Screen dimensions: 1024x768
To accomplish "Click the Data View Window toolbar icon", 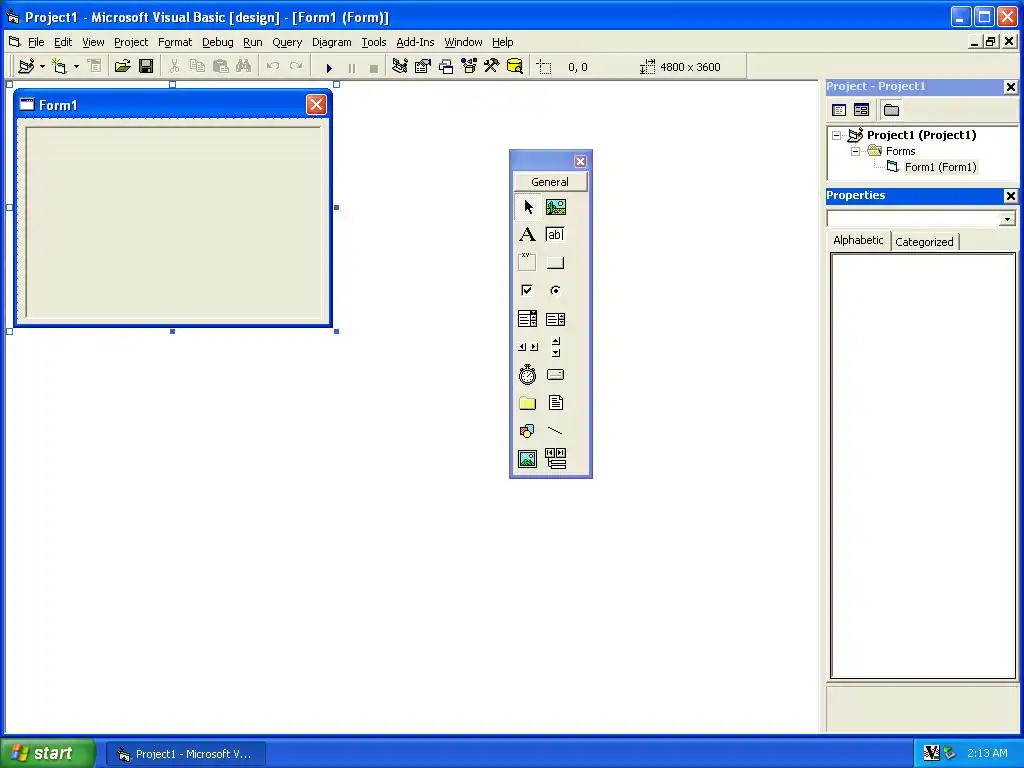I will pos(515,66).
